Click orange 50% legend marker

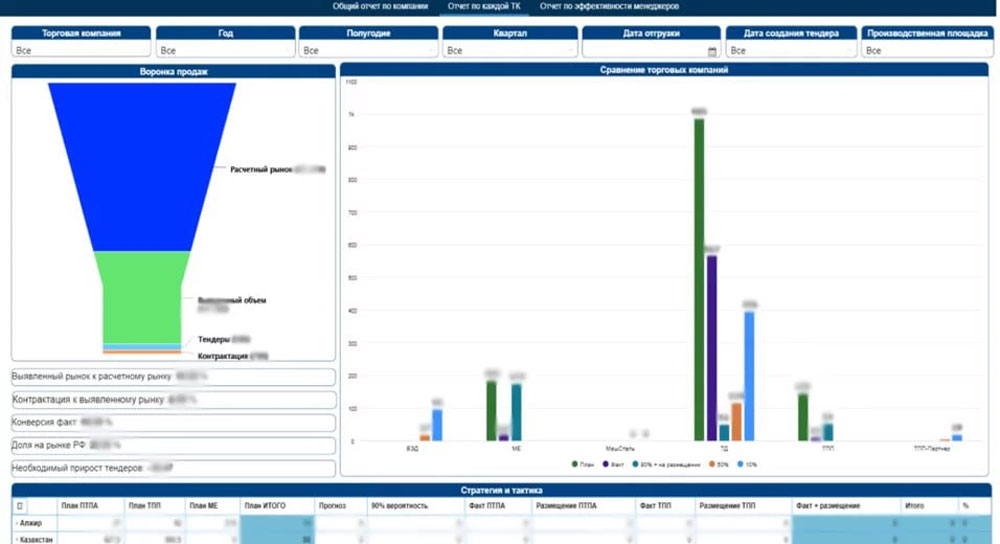(711, 464)
